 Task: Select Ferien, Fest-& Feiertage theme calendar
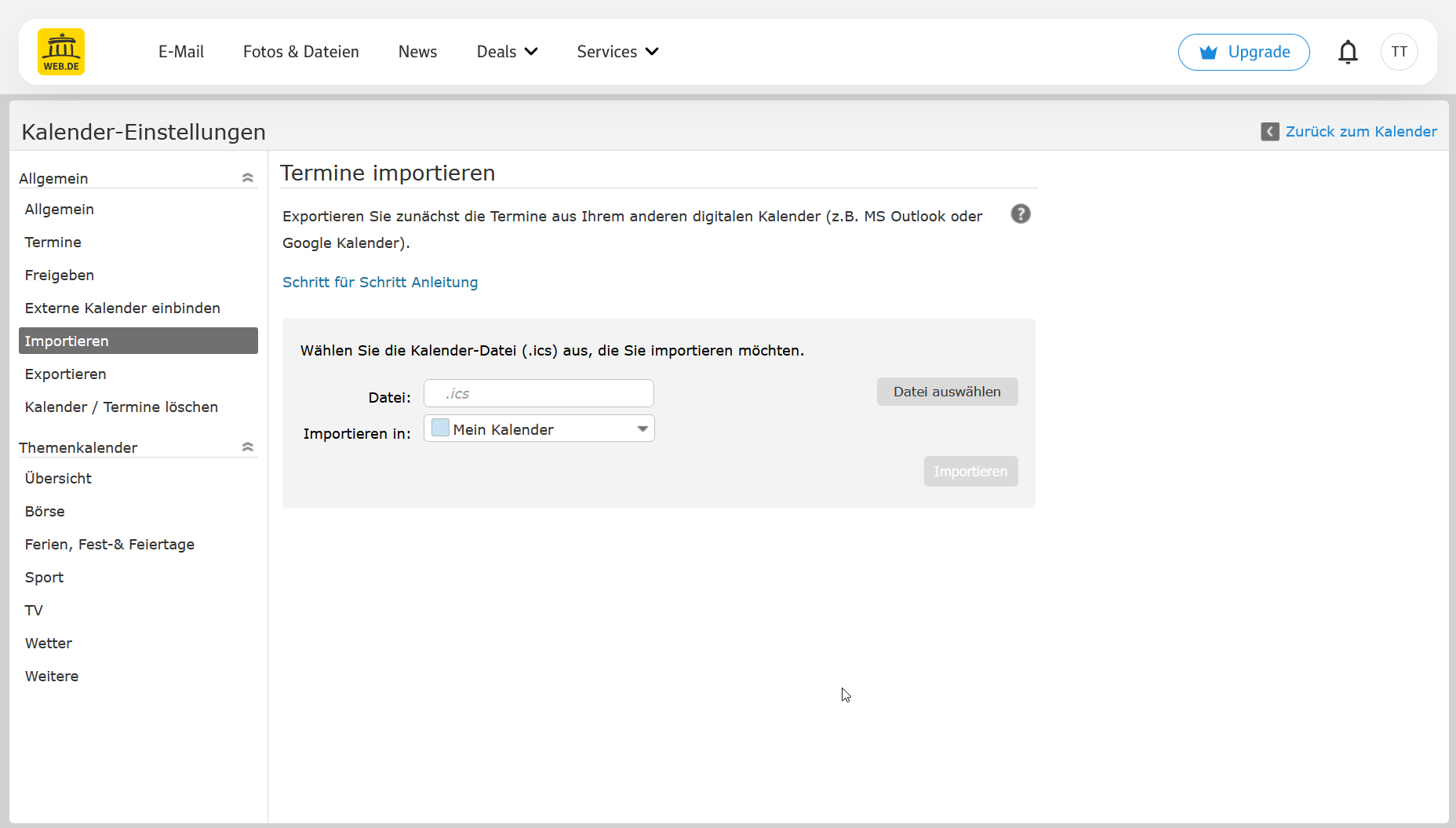click(110, 545)
